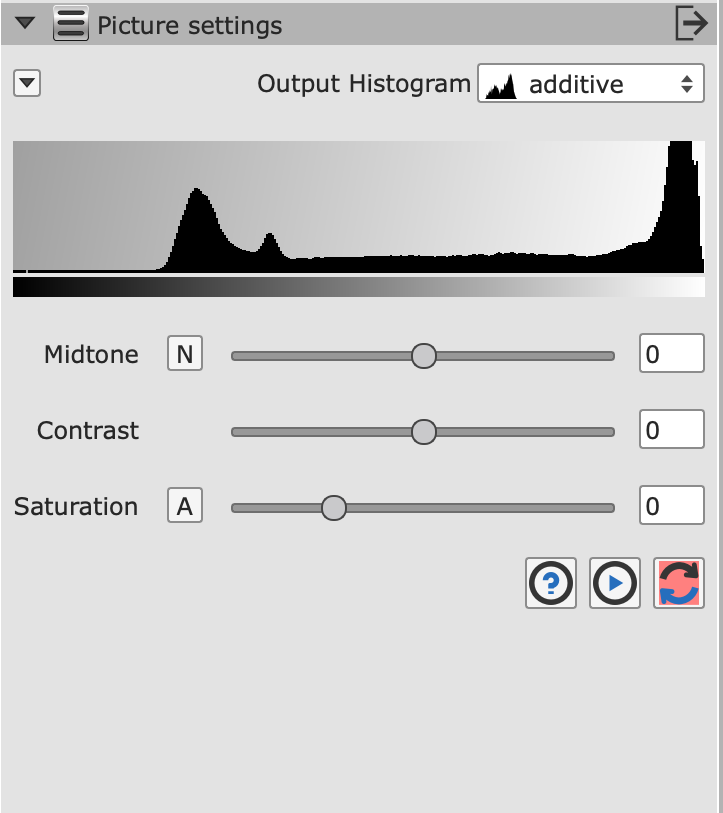Click the Output Histogram label
Image resolution: width=723 pixels, height=813 pixels.
point(363,84)
